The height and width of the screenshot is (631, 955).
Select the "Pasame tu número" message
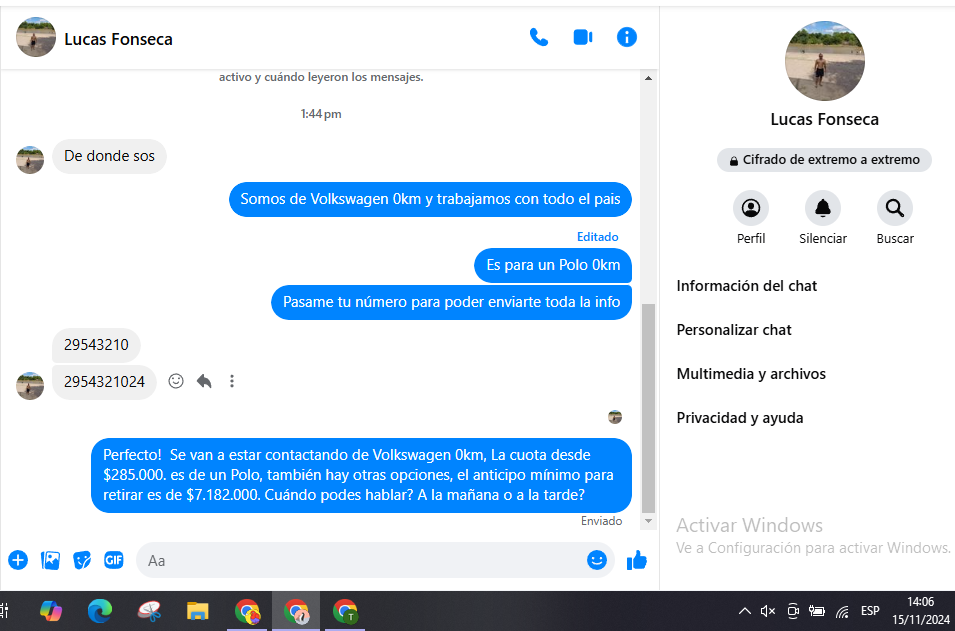[451, 302]
